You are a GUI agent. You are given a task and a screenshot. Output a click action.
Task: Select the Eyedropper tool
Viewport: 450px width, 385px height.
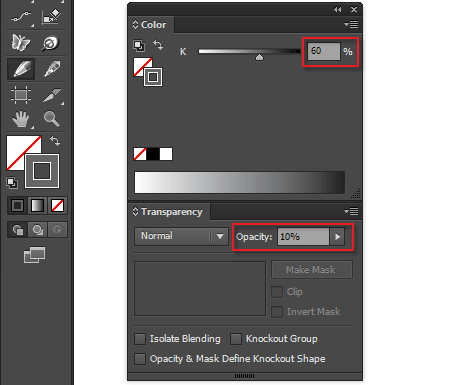tap(52, 69)
